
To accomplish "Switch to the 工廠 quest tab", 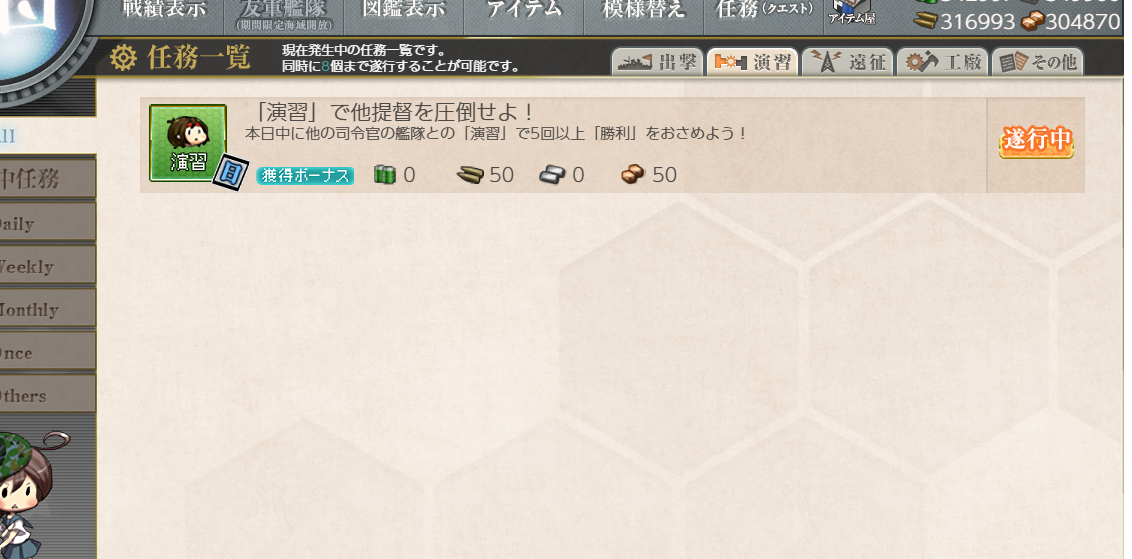I will (943, 62).
